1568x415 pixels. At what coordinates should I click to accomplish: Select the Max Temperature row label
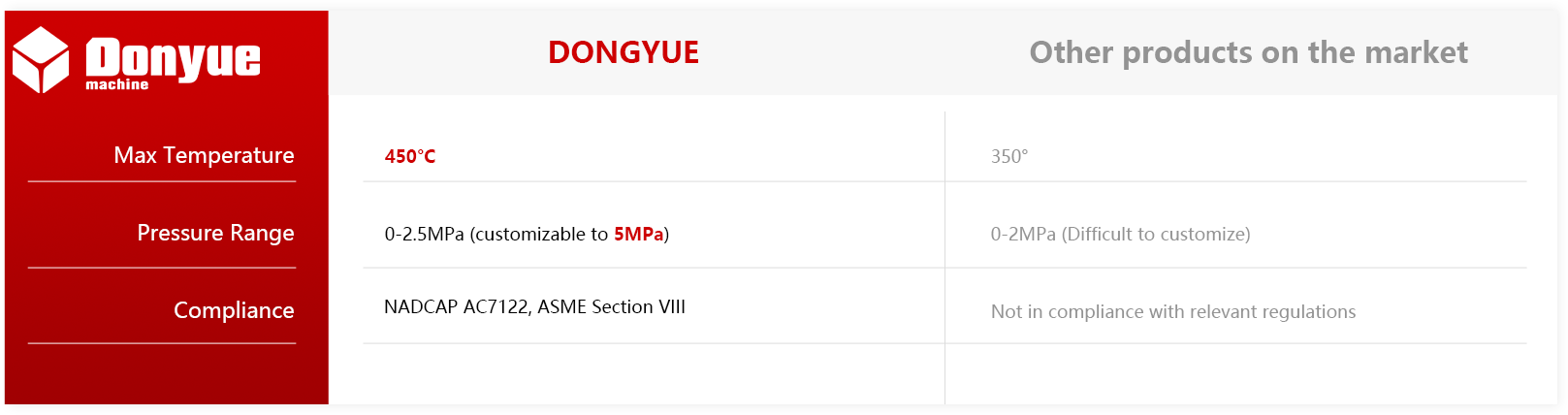click(204, 155)
